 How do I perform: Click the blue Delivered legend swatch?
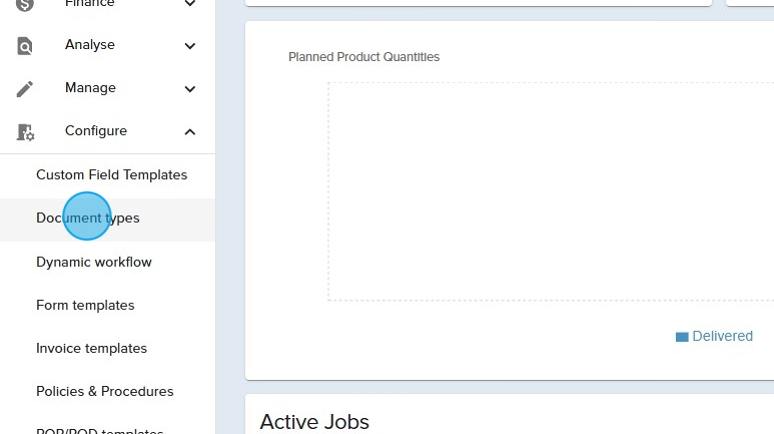tap(682, 337)
